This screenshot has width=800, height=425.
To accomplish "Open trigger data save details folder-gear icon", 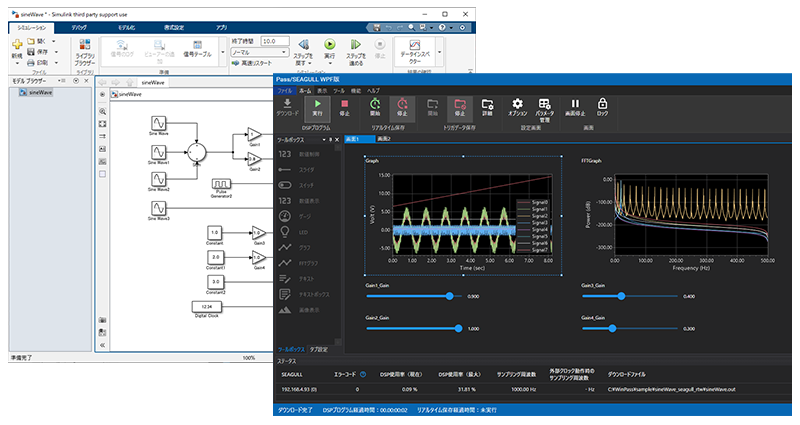I will [x=487, y=104].
